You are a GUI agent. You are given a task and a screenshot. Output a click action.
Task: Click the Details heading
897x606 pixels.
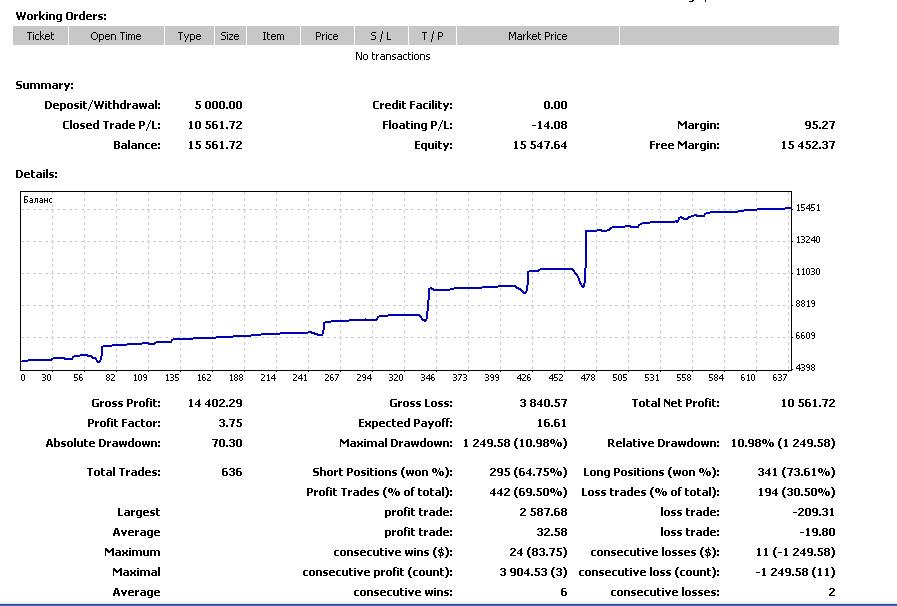coord(36,174)
